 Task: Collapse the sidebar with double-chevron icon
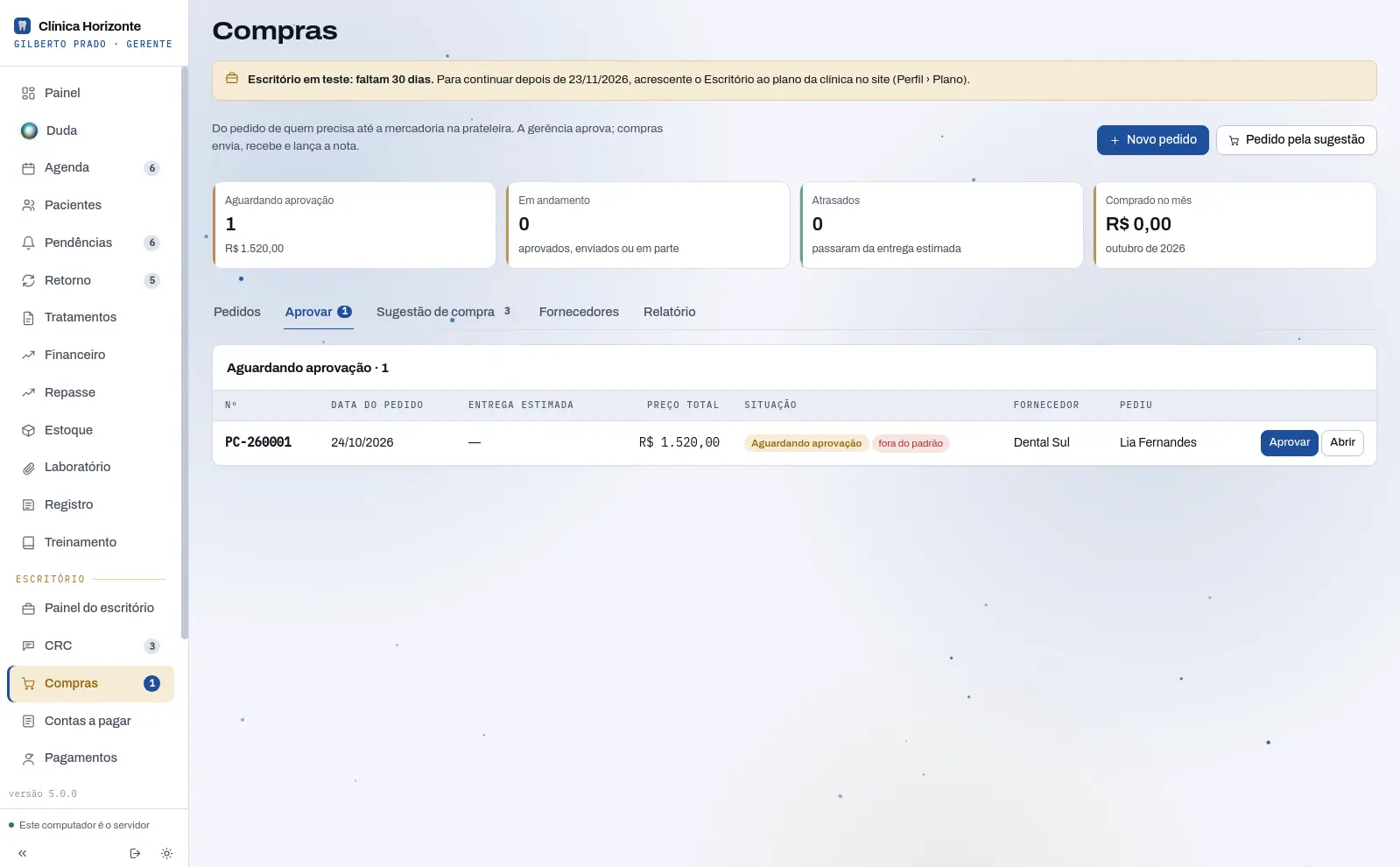pos(23,853)
